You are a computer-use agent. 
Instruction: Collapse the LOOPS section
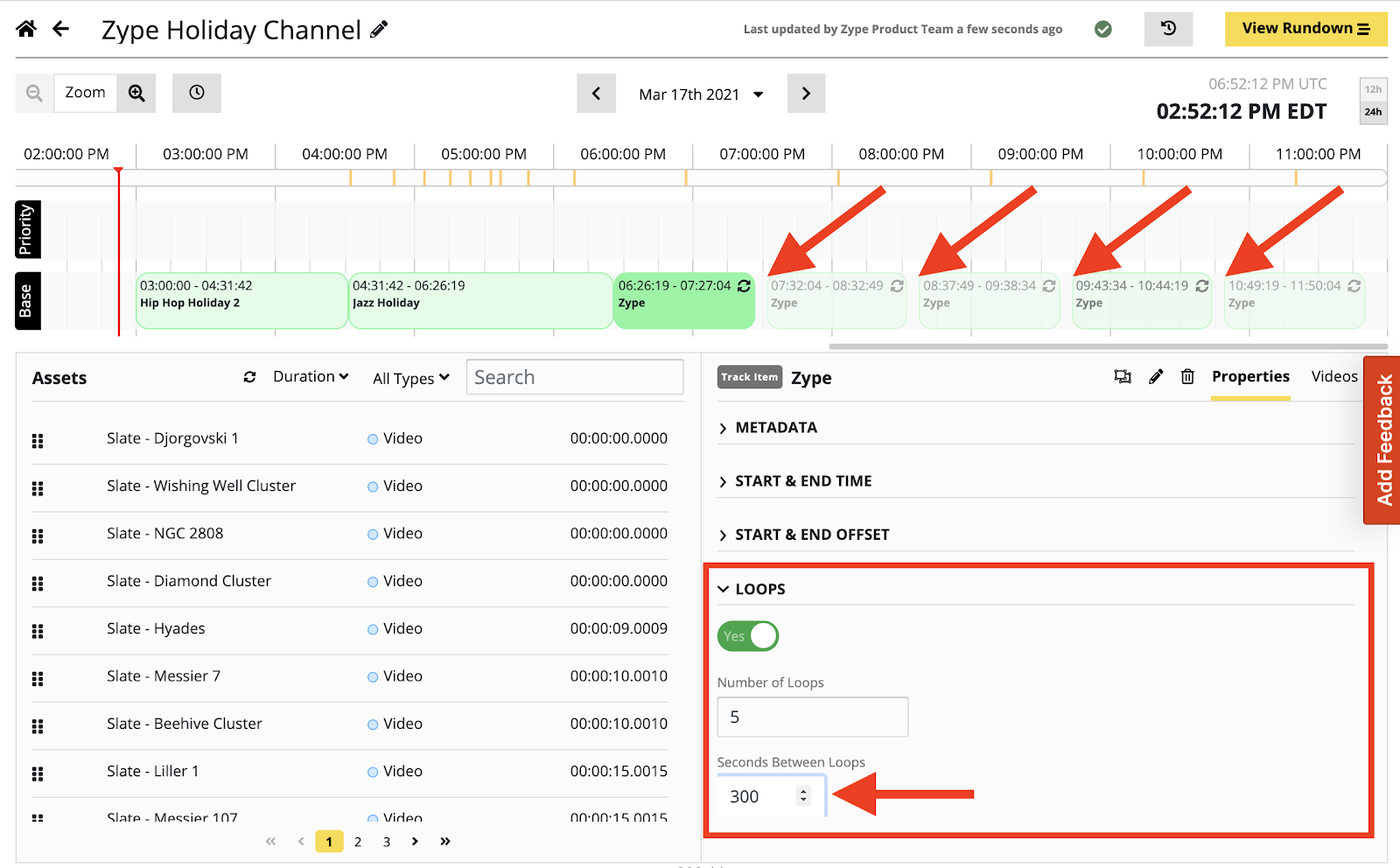coord(1036,589)
